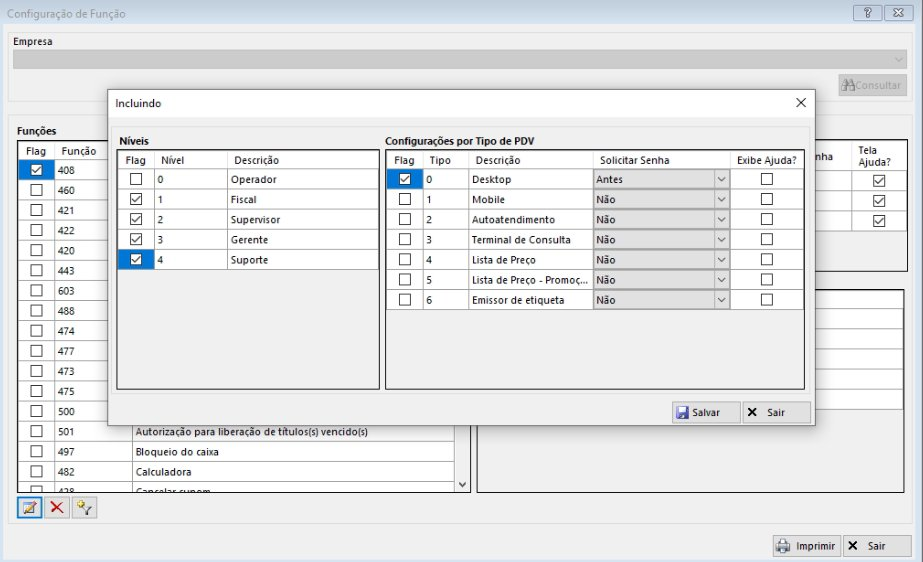Click the Solicitar Senha column header

pyautogui.click(x=634, y=160)
